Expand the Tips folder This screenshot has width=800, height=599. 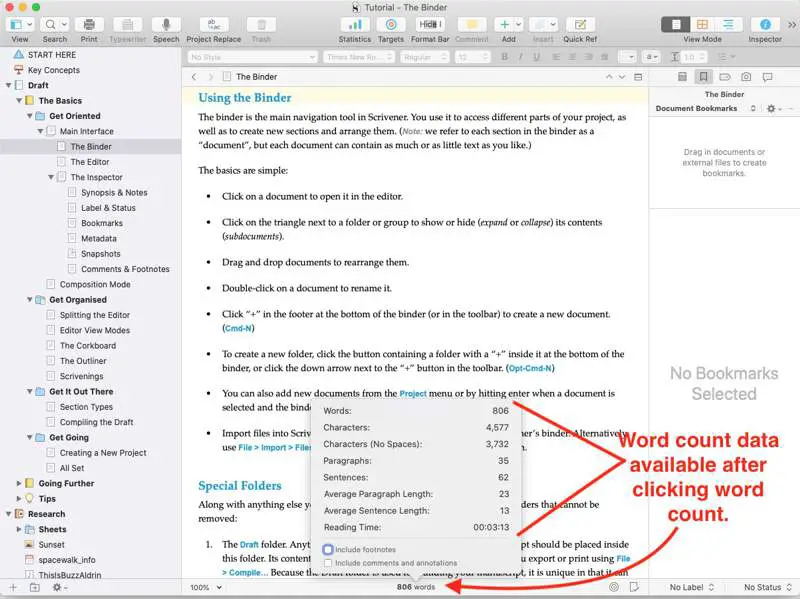point(19,498)
